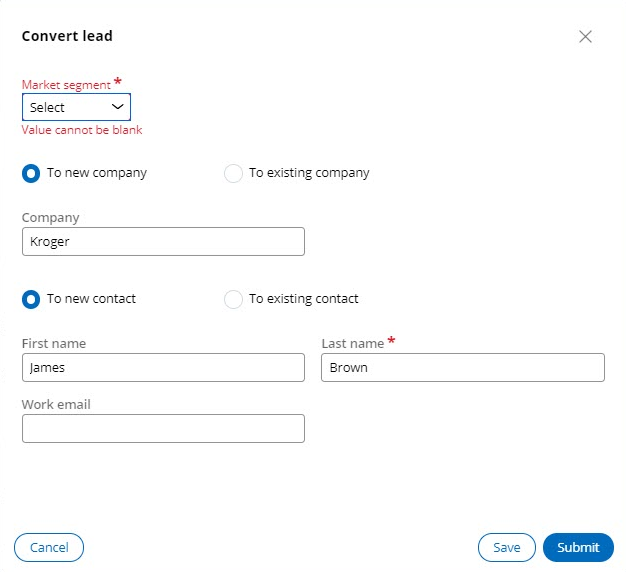This screenshot has height=572, width=626.
Task: Select the To new company option
Action: [x=32, y=173]
